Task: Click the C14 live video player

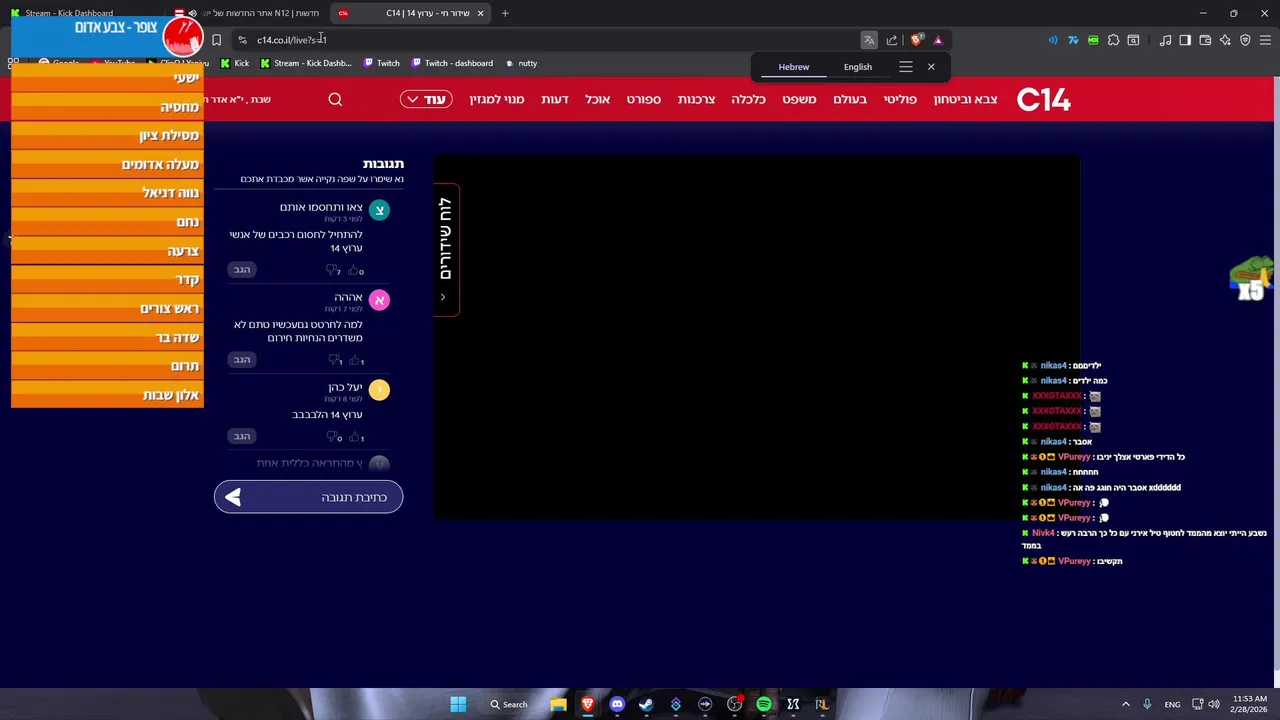Action: click(x=757, y=337)
